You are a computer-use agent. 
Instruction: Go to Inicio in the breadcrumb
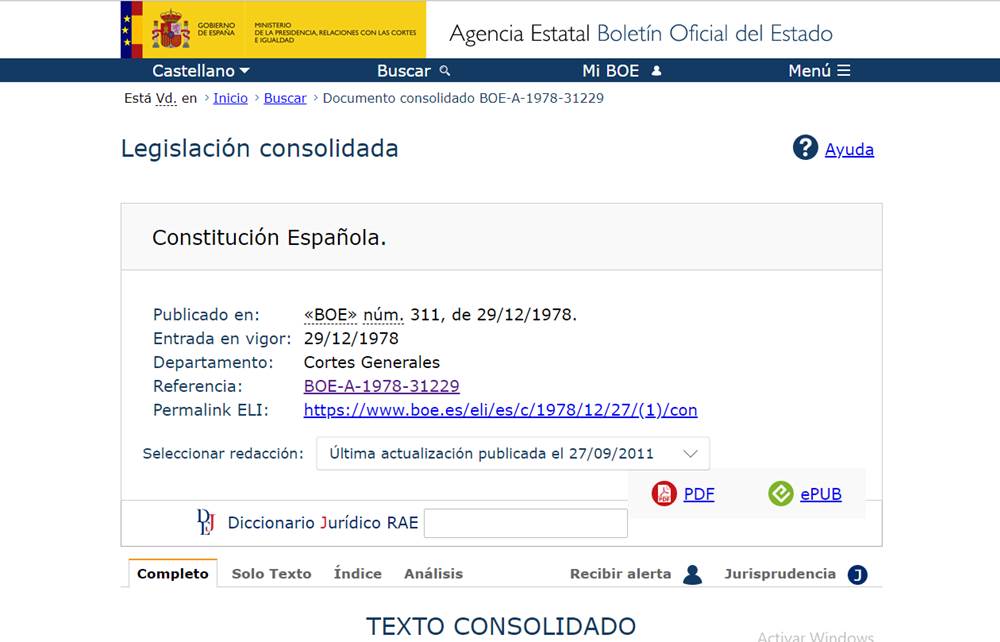[x=230, y=98]
